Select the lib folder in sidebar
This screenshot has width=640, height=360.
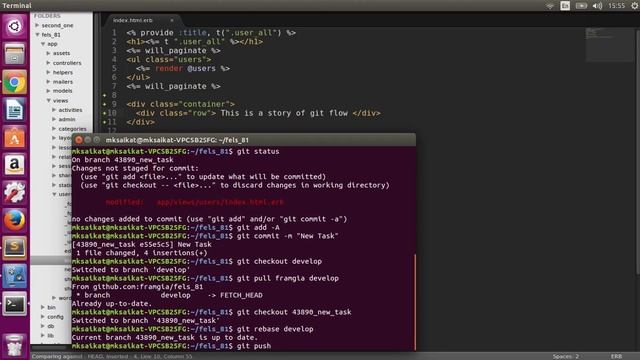pyautogui.click(x=51, y=336)
